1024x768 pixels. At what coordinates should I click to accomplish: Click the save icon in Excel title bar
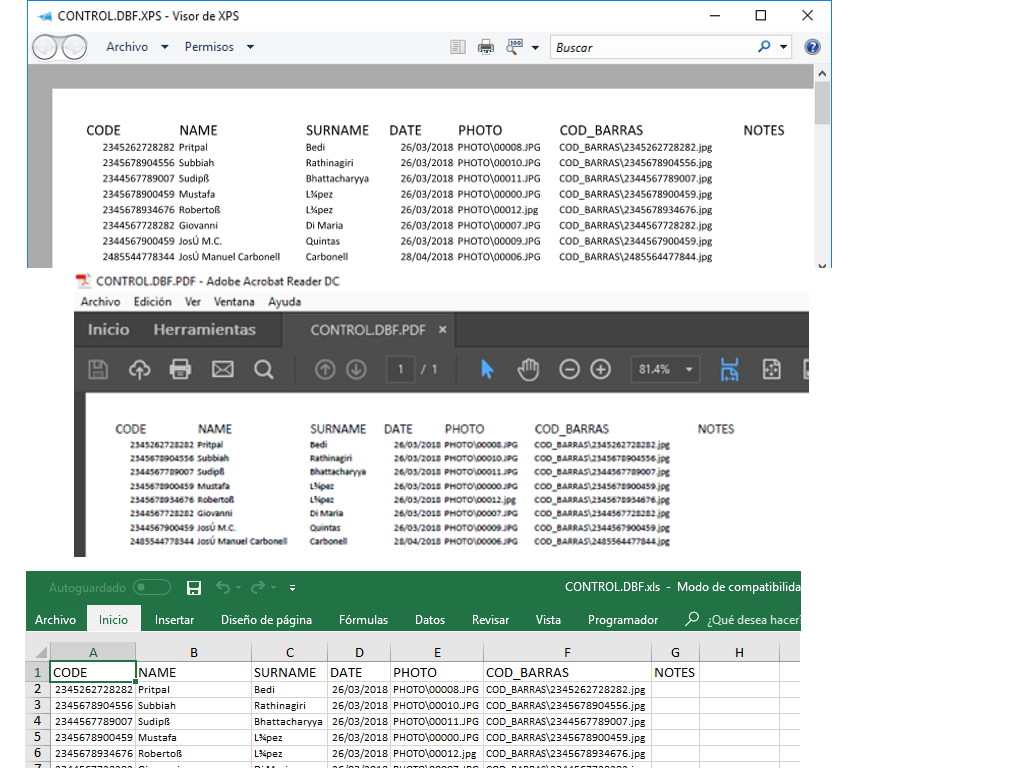point(194,588)
